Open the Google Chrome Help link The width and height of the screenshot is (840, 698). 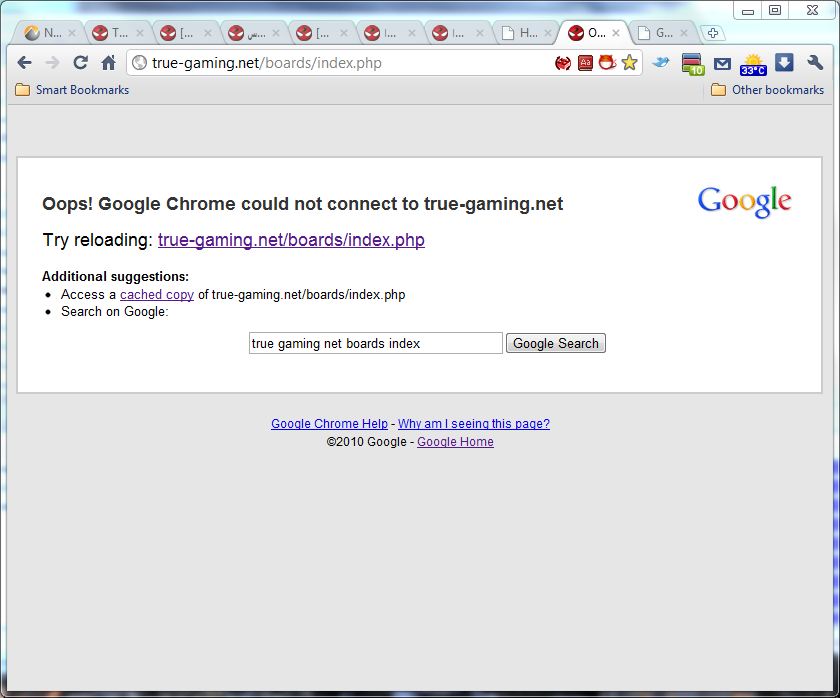point(329,424)
